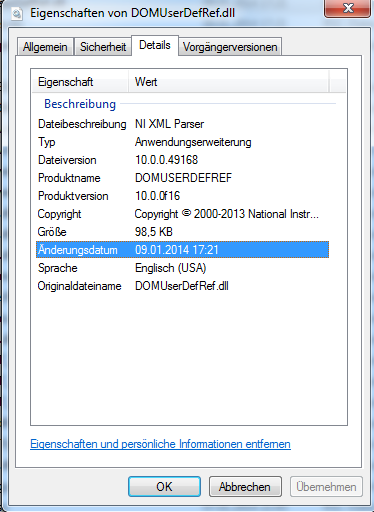Open the link to remove properties and personal information

(160, 444)
